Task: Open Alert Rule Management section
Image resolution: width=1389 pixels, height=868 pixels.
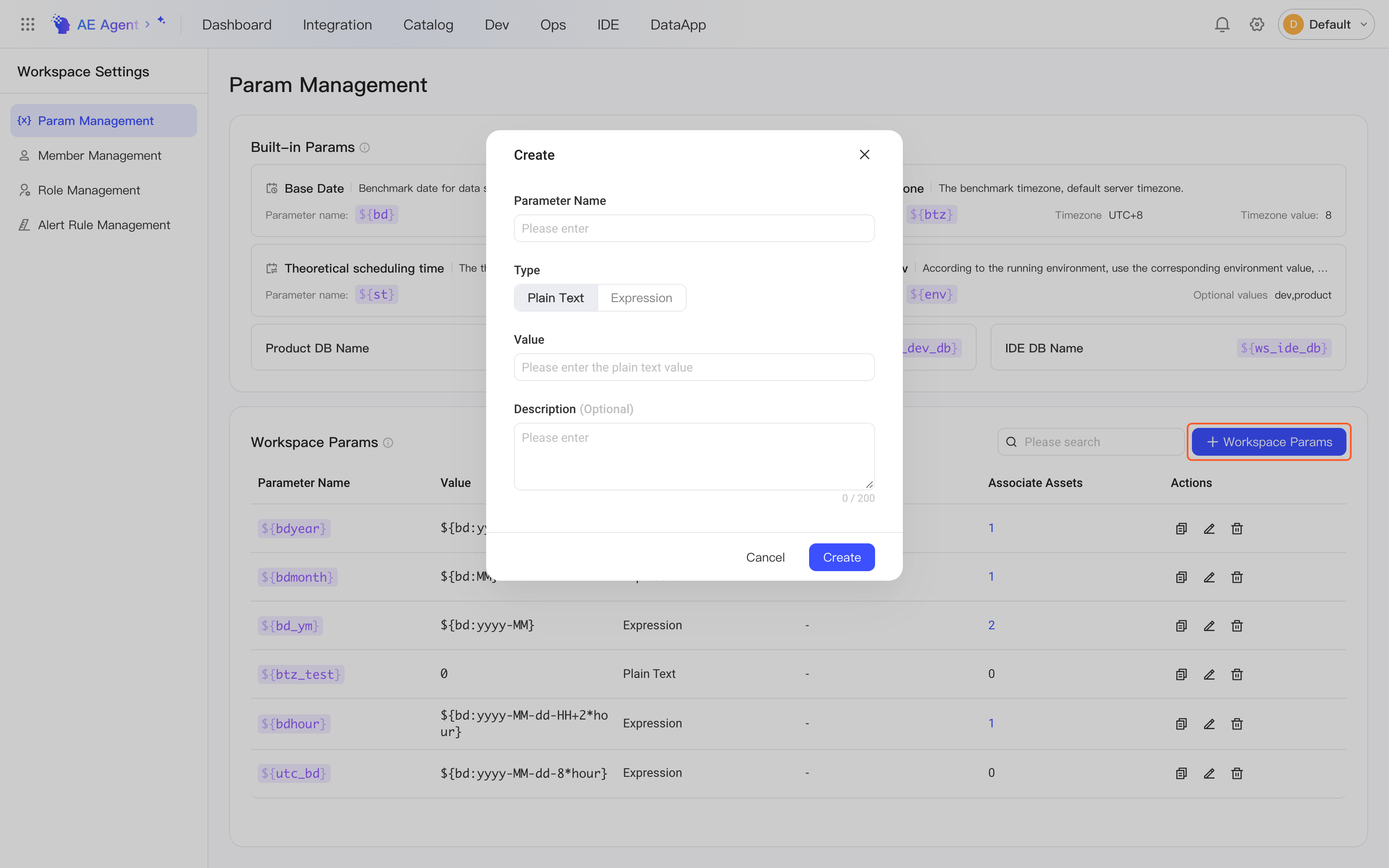Action: (x=104, y=225)
